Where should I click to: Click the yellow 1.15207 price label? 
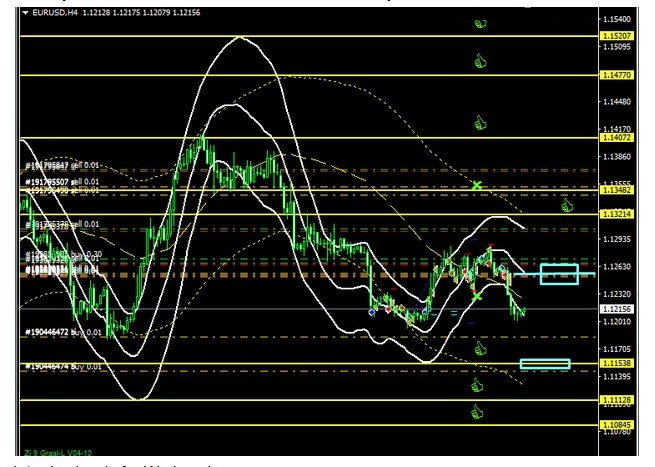615,36
